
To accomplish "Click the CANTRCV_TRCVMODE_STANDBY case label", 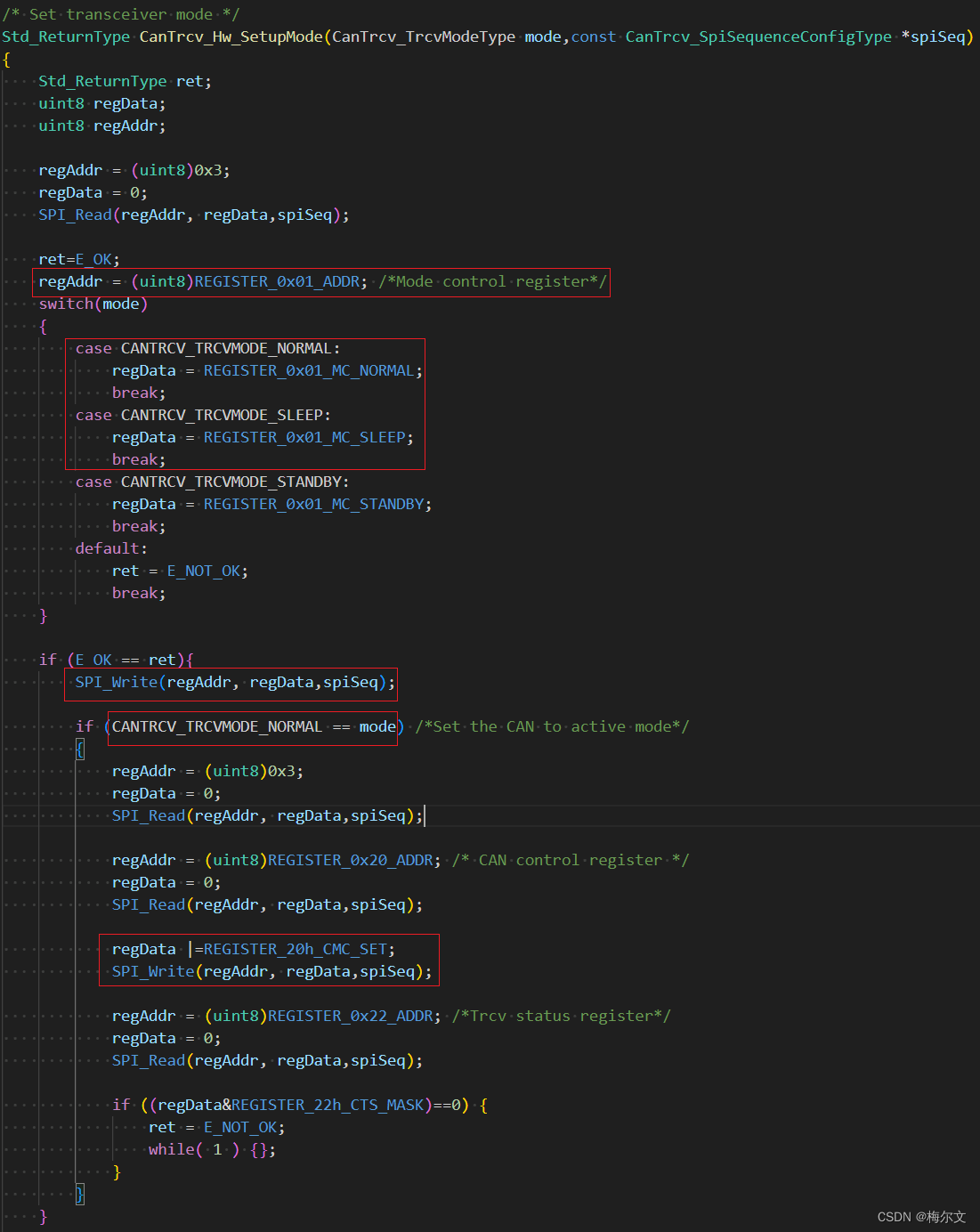I will [x=212, y=482].
